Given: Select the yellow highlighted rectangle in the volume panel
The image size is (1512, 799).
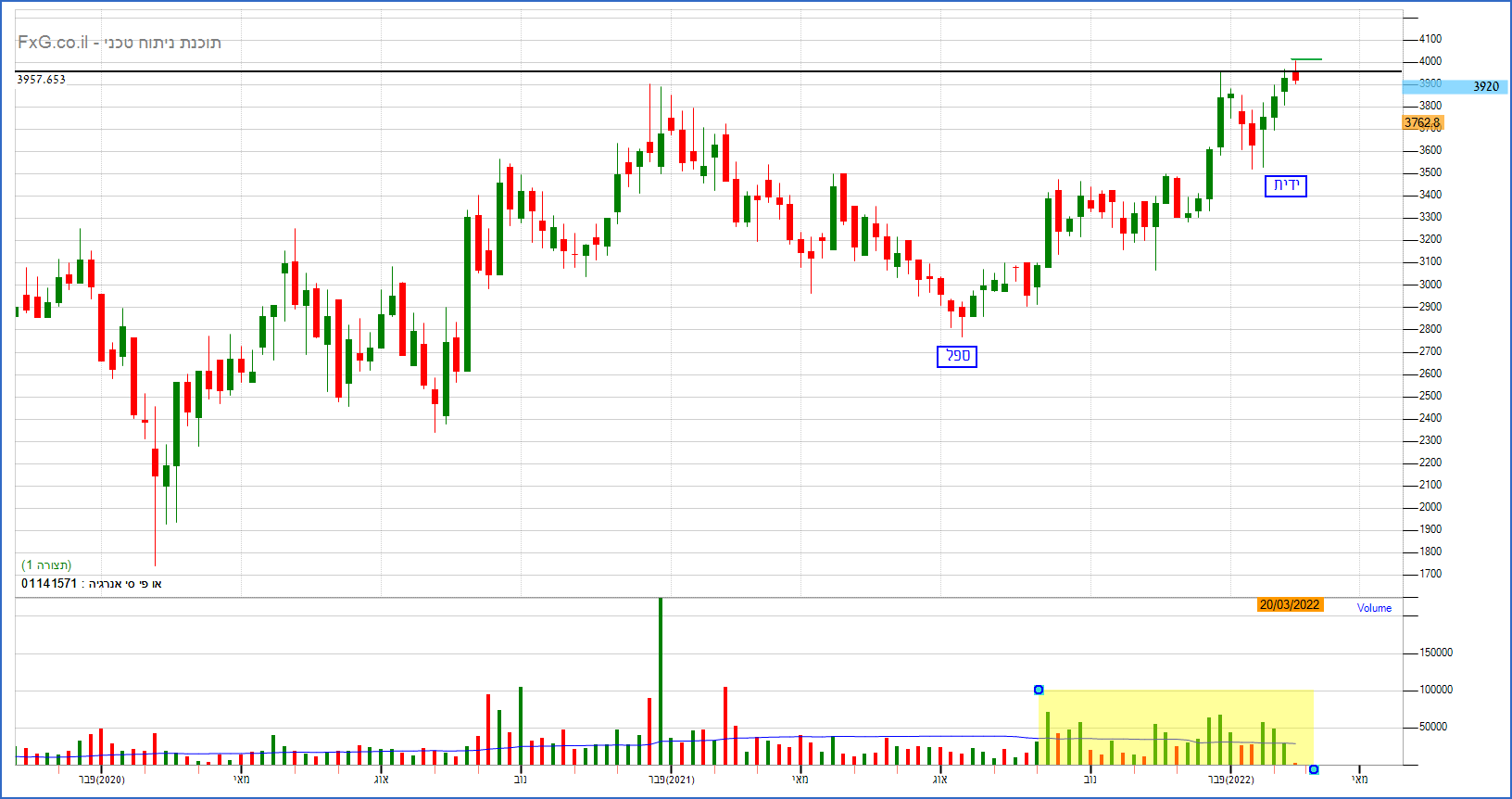Looking at the screenshot, I should [1176, 728].
